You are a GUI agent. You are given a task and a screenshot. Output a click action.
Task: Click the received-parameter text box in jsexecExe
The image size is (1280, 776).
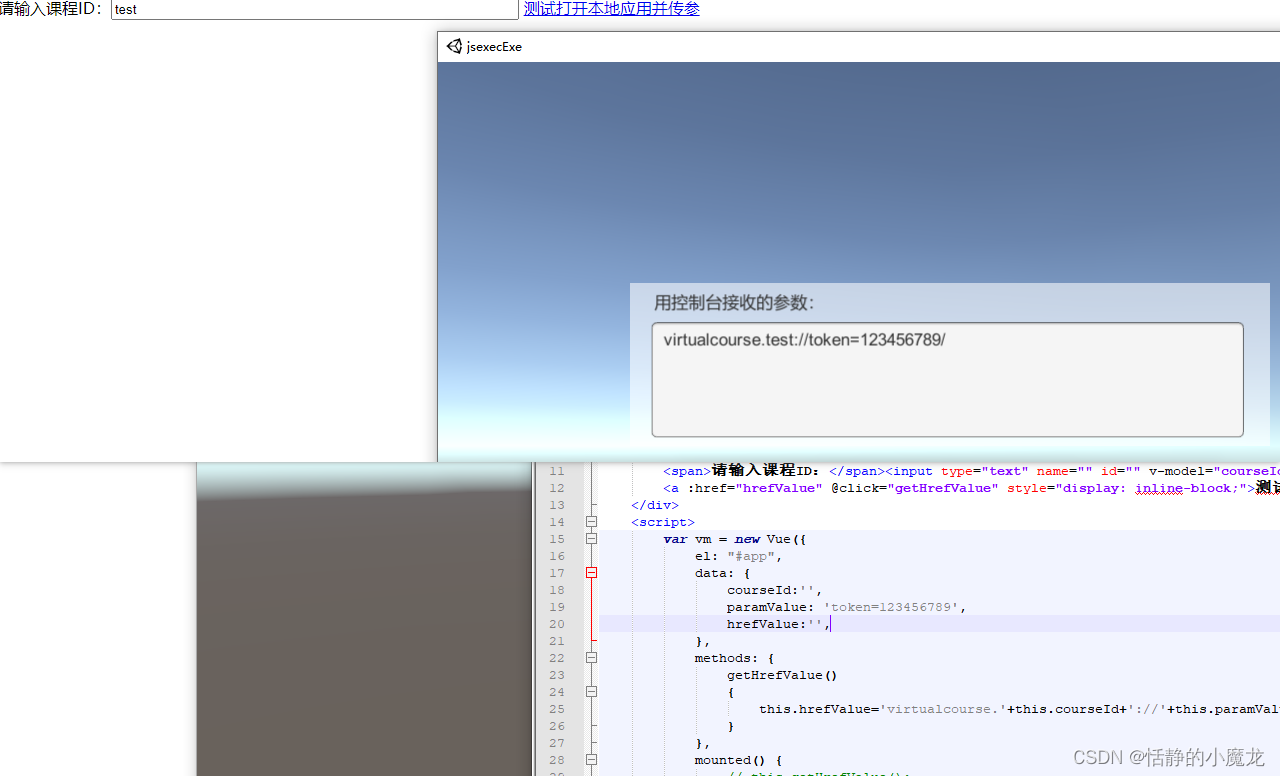tap(947, 379)
